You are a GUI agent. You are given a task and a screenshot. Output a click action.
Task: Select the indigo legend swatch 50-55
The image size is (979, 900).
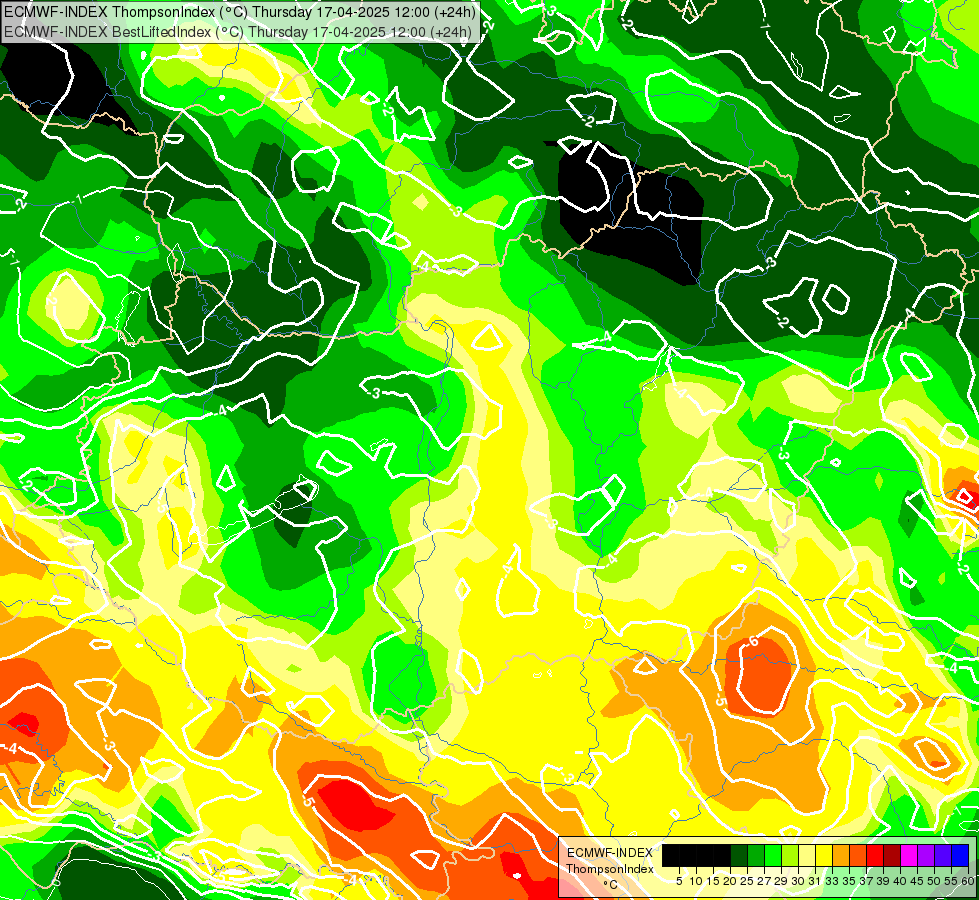(x=943, y=855)
